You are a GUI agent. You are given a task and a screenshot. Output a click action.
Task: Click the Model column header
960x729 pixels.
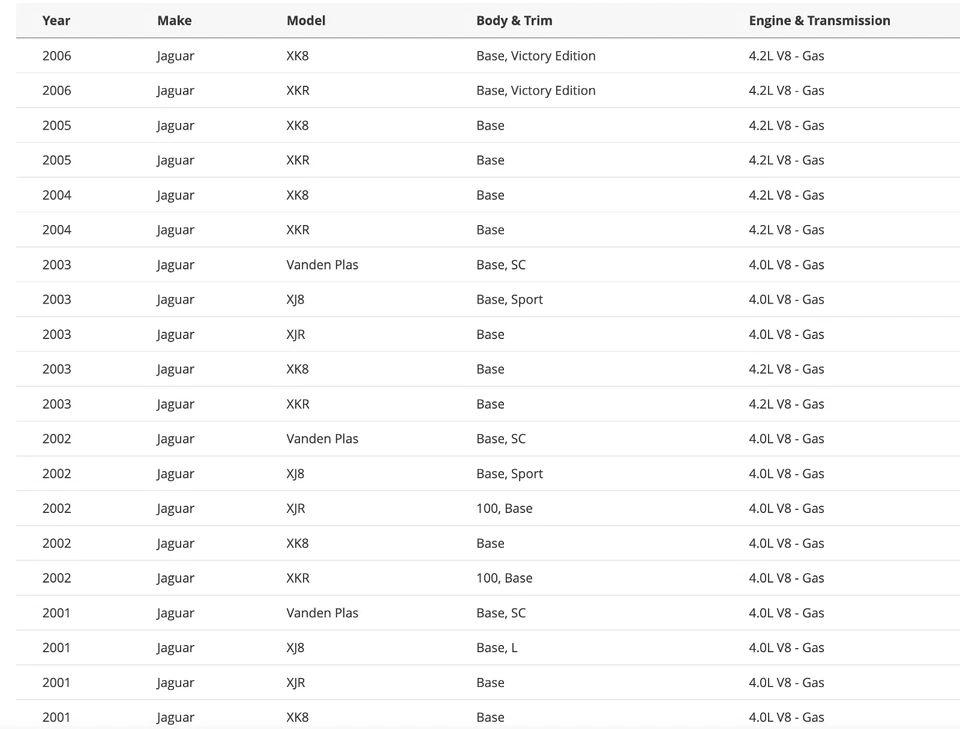[x=306, y=20]
